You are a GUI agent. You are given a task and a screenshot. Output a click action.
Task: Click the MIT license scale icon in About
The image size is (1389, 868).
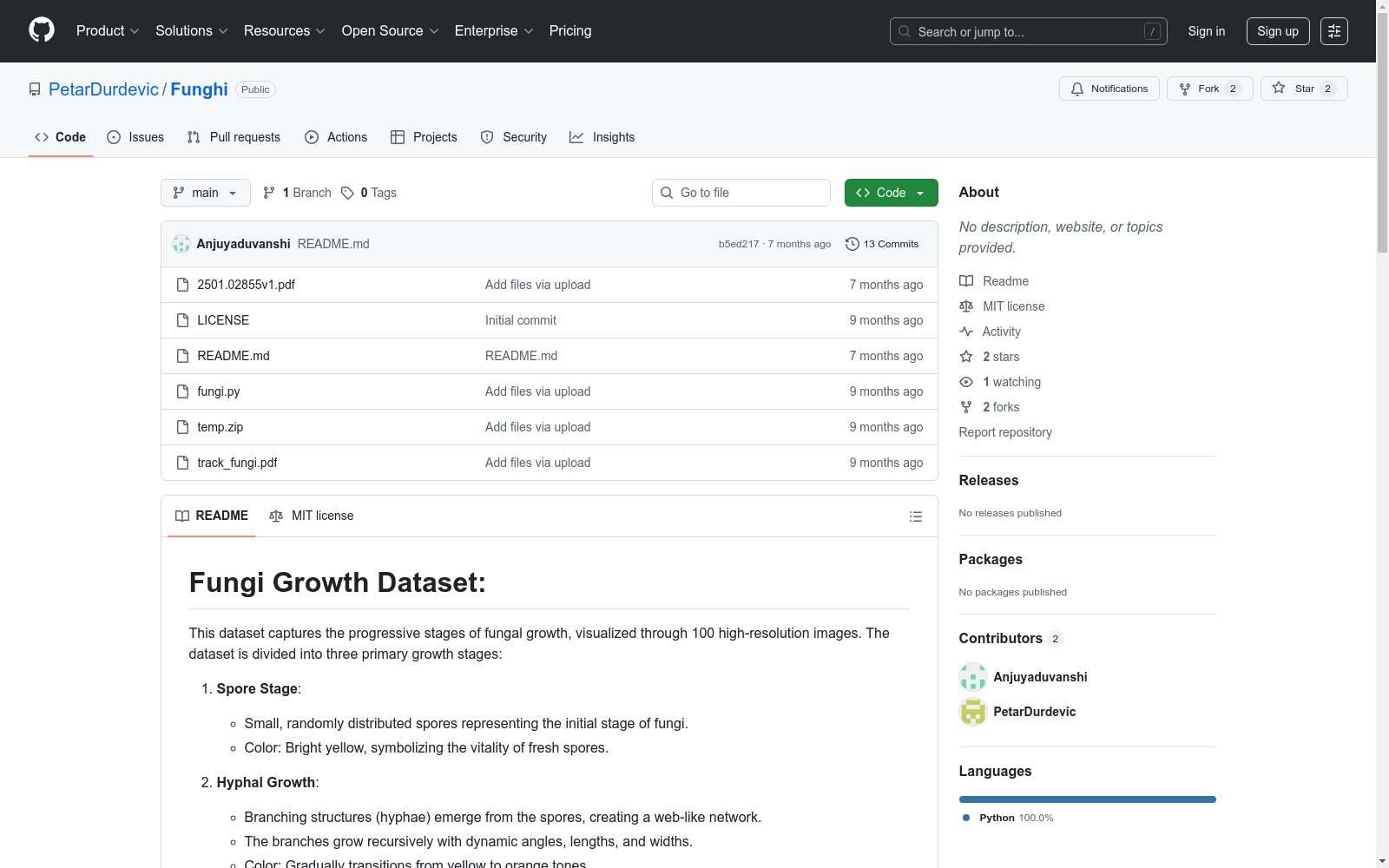point(966,306)
